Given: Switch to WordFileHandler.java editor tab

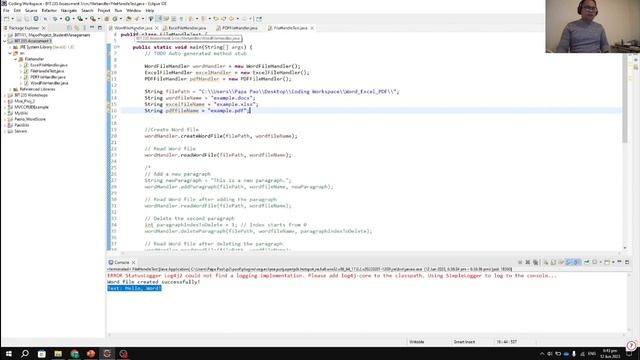Looking at the screenshot, I should pos(133,28).
